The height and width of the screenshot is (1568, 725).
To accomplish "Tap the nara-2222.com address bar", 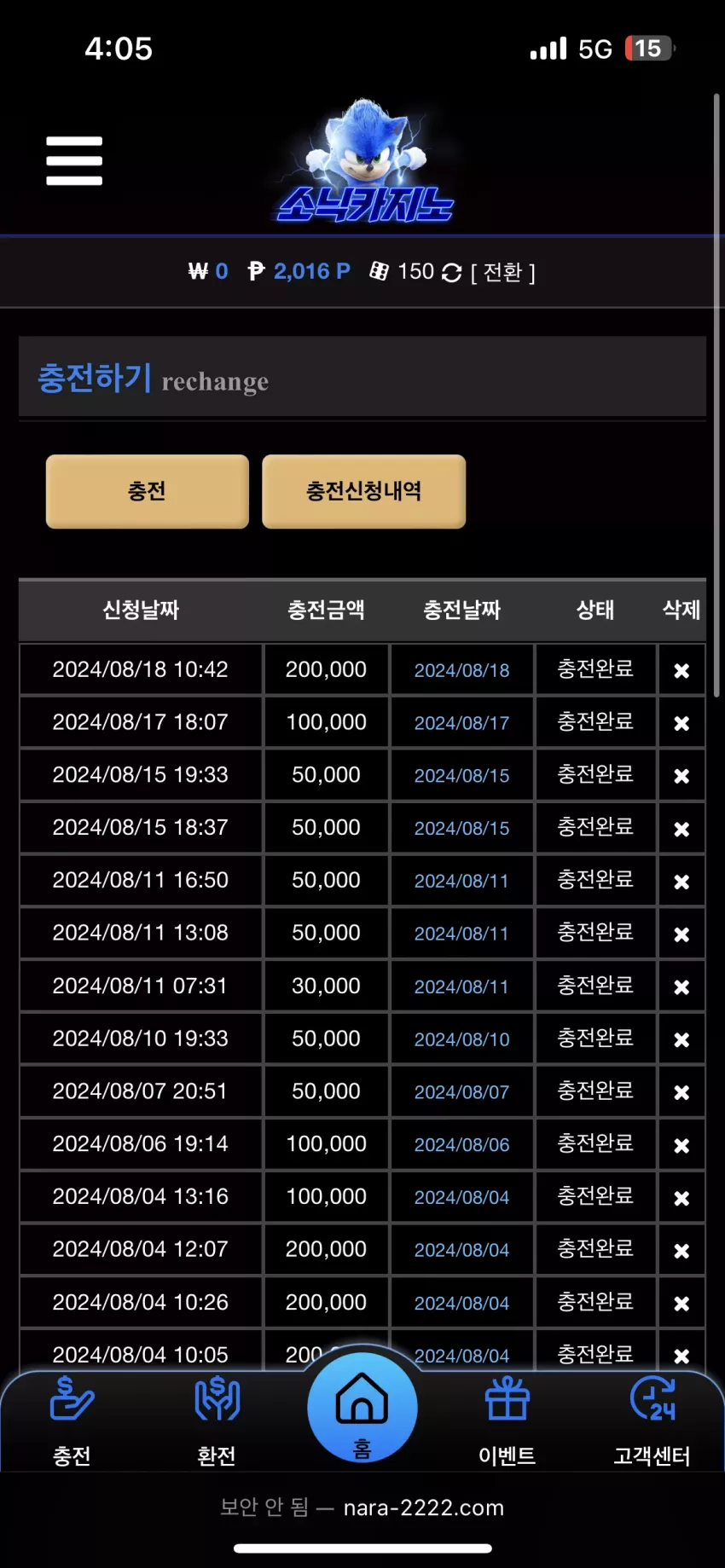I will [x=362, y=1507].
